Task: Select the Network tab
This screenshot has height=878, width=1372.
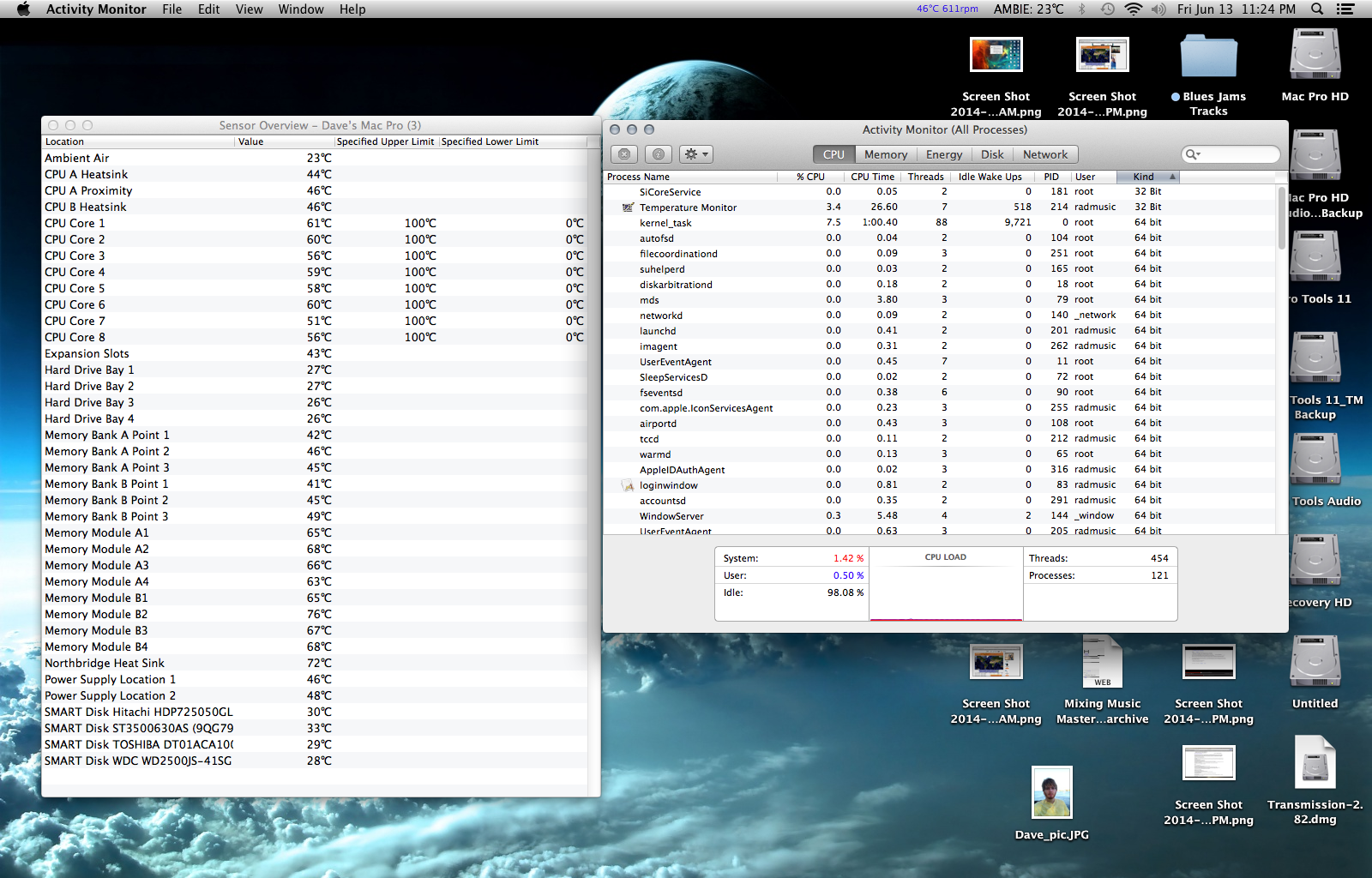Action: [1044, 154]
